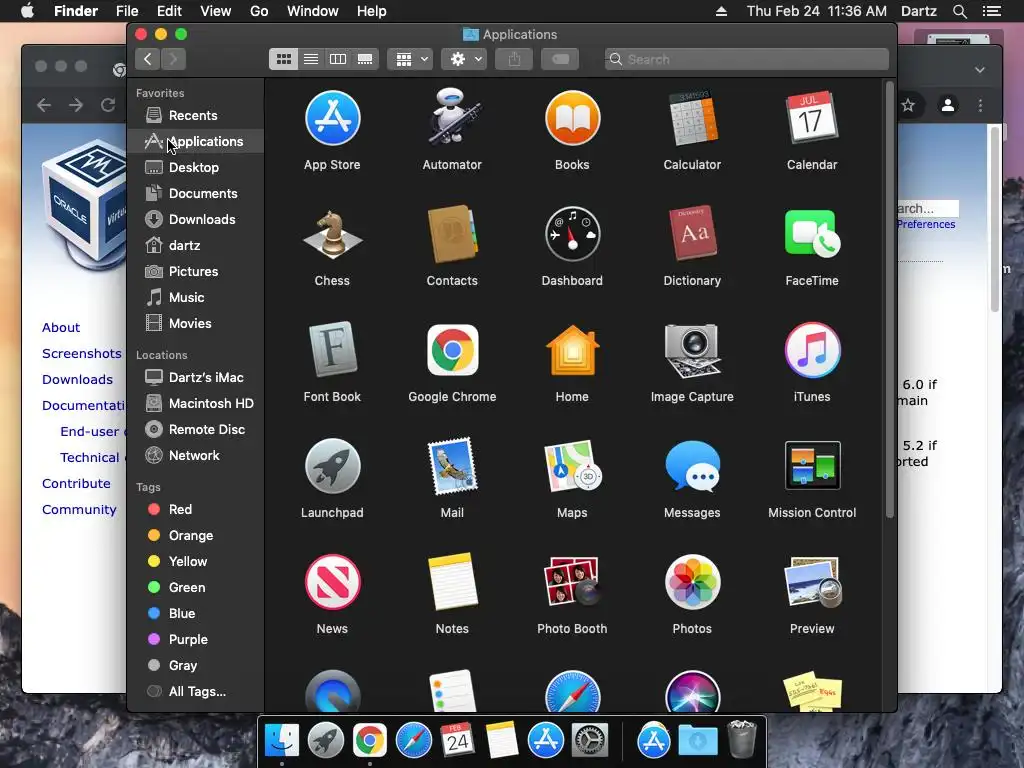Viewport: 1024px width, 768px height.
Task: Select the News app icon
Action: (x=332, y=582)
